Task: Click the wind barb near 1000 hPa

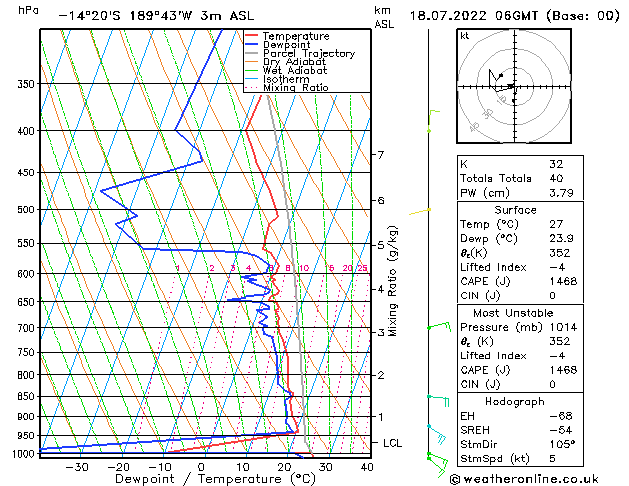Action: pos(437,464)
